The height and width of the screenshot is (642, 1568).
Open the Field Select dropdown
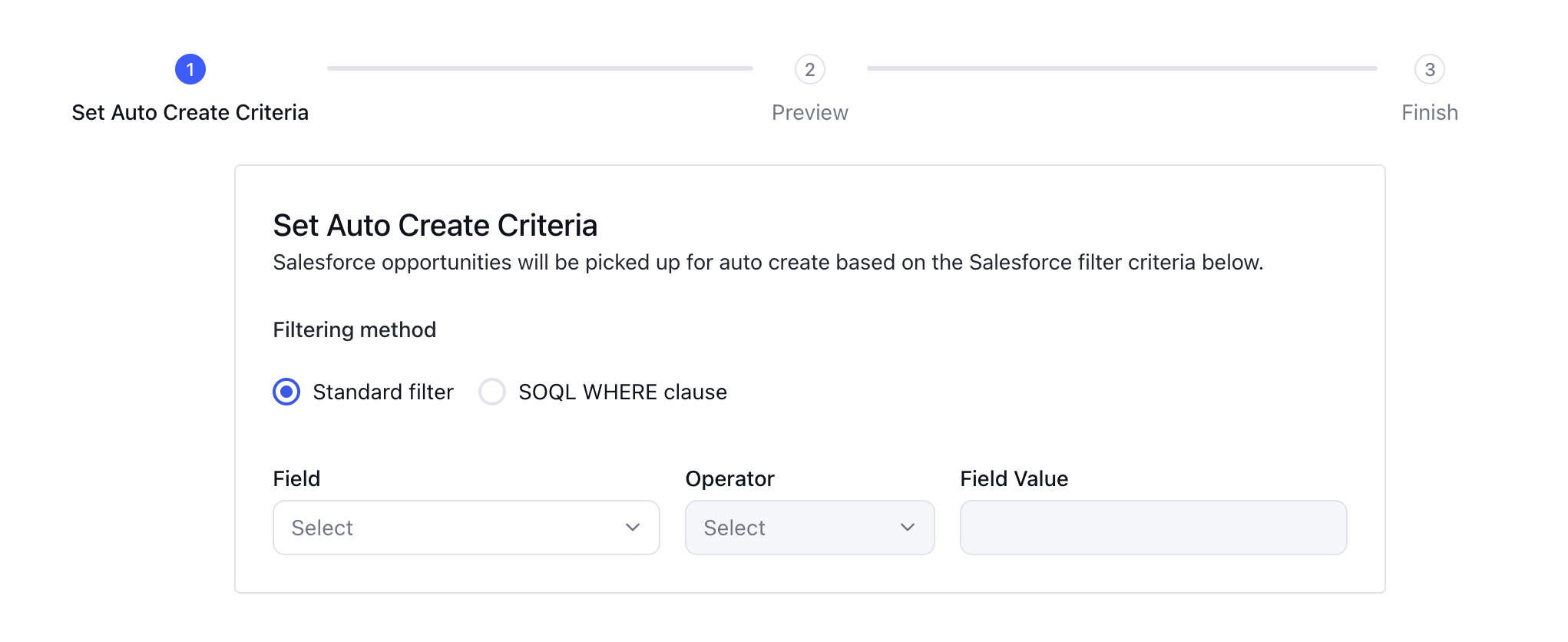point(466,528)
